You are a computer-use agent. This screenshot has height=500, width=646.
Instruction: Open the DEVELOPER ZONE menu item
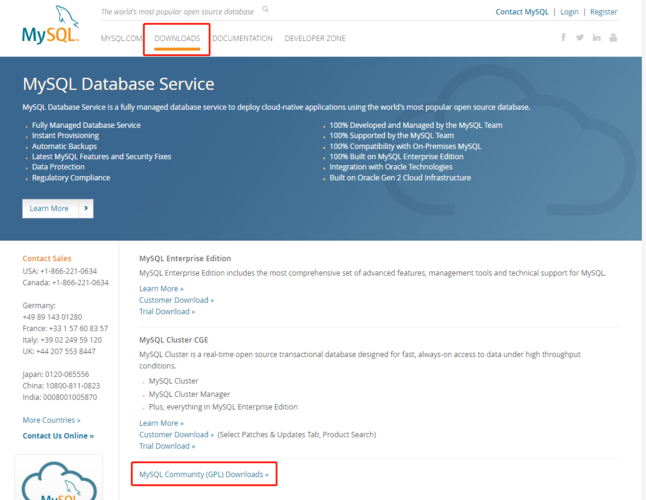(315, 38)
